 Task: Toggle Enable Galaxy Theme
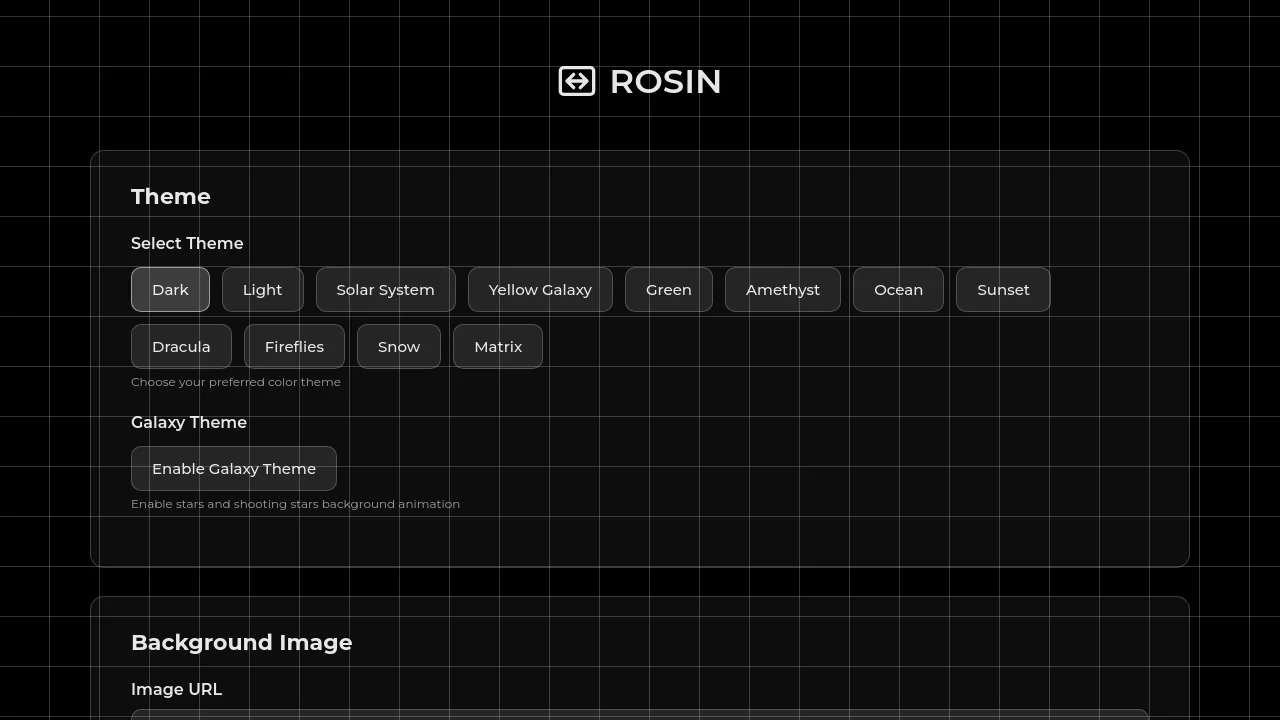point(234,469)
